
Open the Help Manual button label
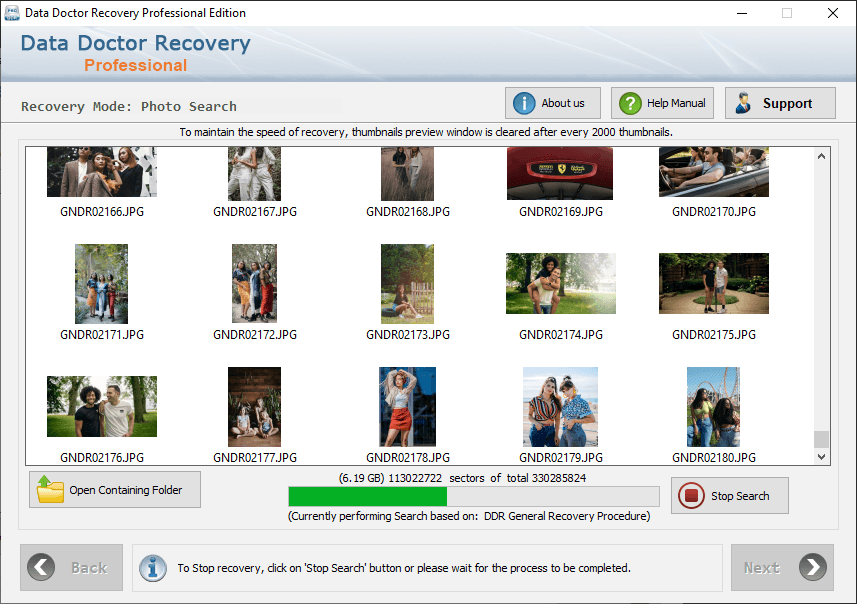[676, 103]
